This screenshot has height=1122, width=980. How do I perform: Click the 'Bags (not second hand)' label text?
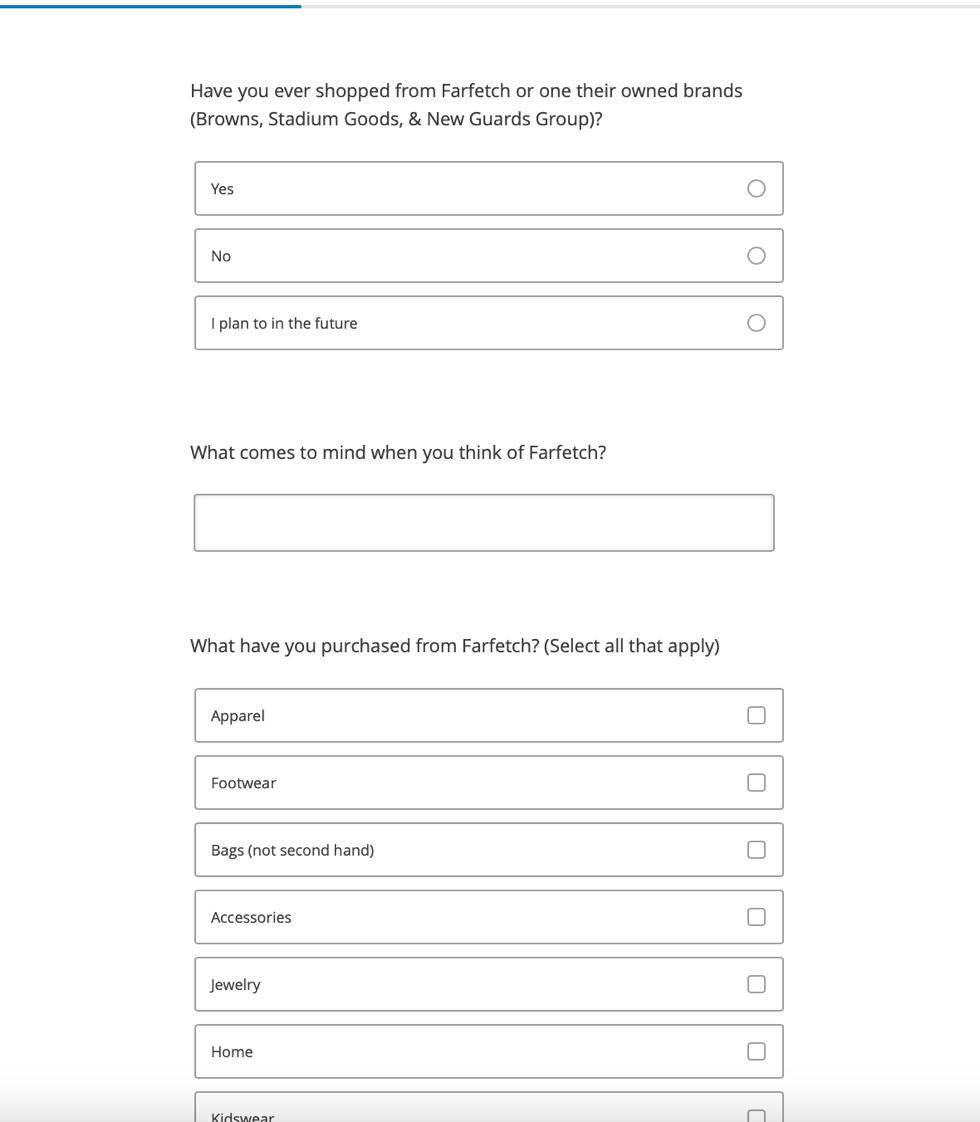point(292,851)
